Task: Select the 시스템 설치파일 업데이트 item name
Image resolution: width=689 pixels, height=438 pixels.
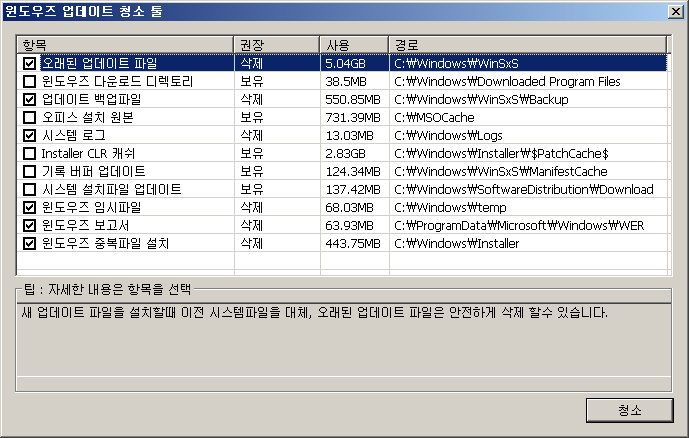Action: 111,189
